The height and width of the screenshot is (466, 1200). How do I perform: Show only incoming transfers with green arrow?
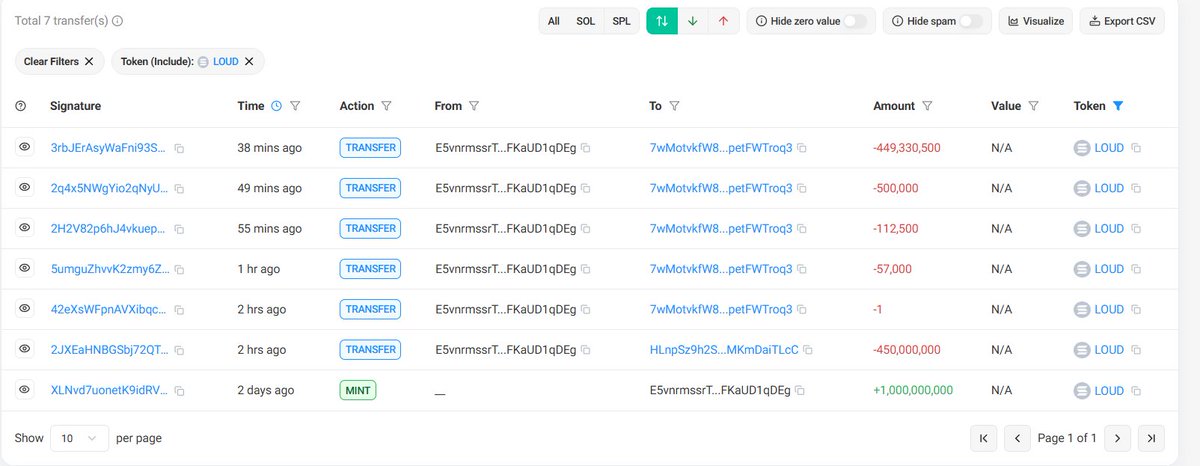pos(692,21)
